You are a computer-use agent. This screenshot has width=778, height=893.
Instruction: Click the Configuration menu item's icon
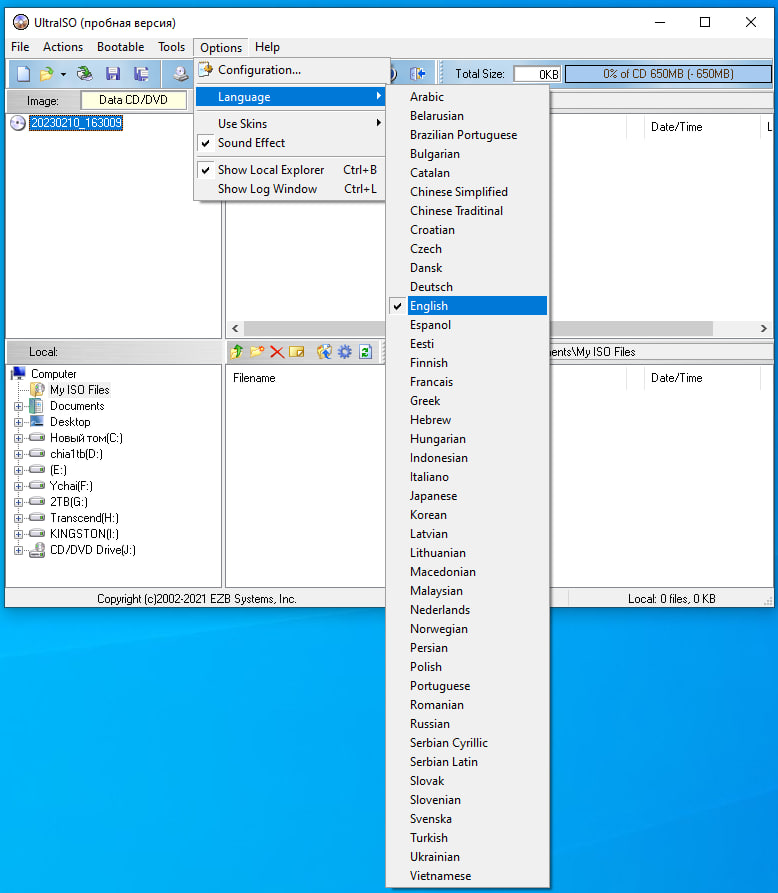(205, 70)
